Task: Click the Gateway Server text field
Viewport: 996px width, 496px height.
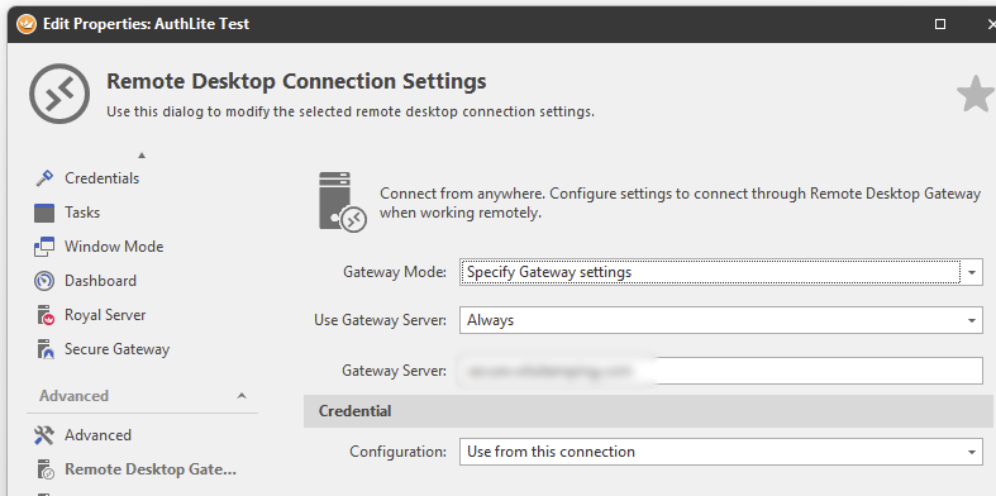Action: pyautogui.click(x=720, y=371)
